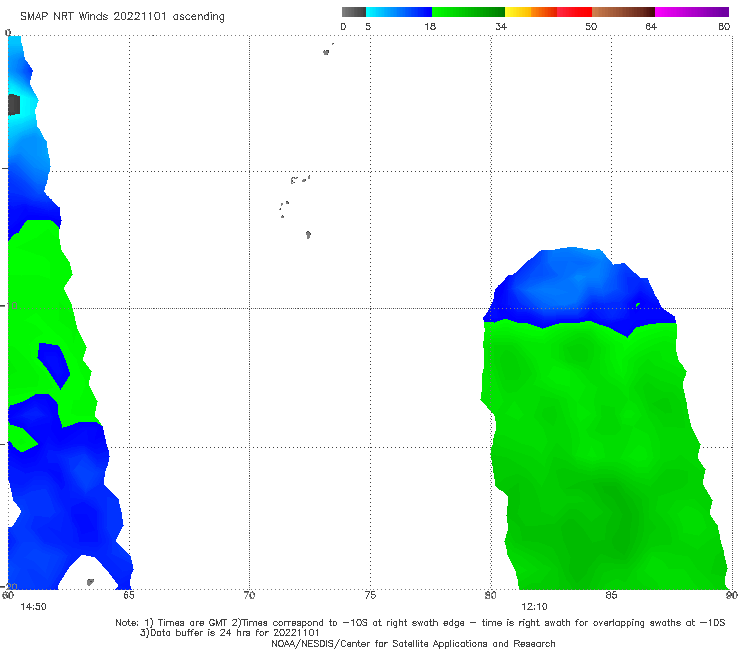740x650 pixels.
Task: Click the colorbar label '50'
Action: coord(591,26)
